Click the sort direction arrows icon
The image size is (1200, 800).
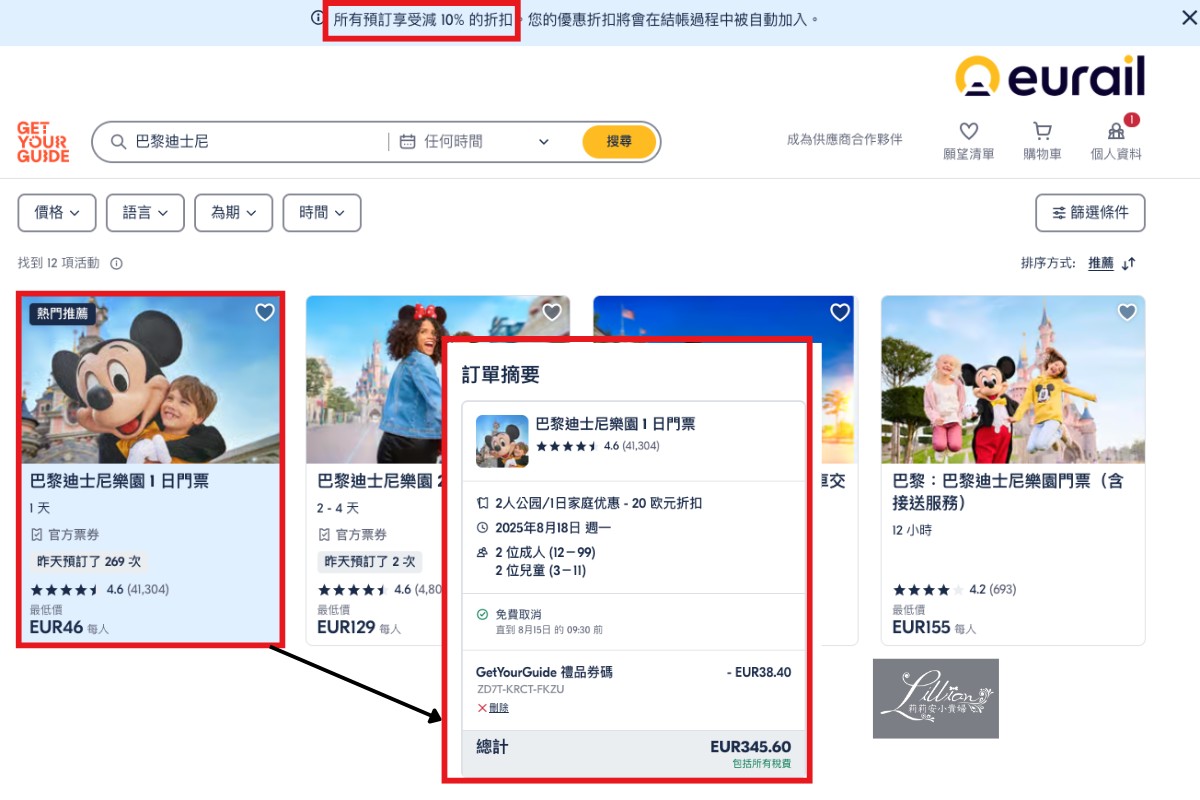1129,264
